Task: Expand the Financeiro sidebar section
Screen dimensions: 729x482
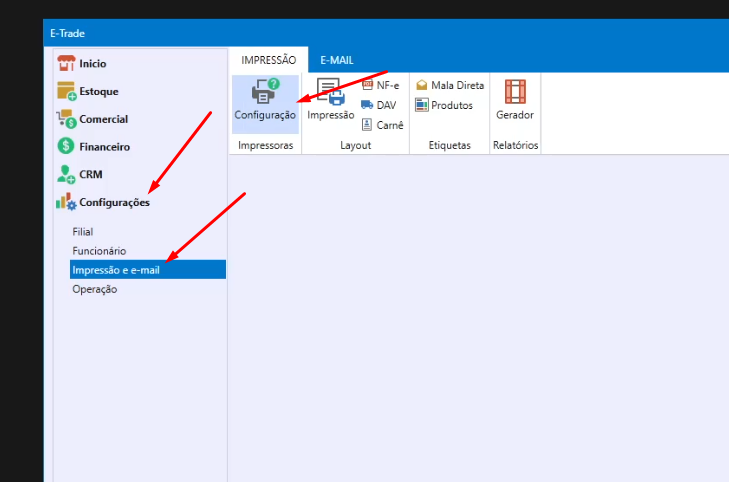Action: pos(104,147)
